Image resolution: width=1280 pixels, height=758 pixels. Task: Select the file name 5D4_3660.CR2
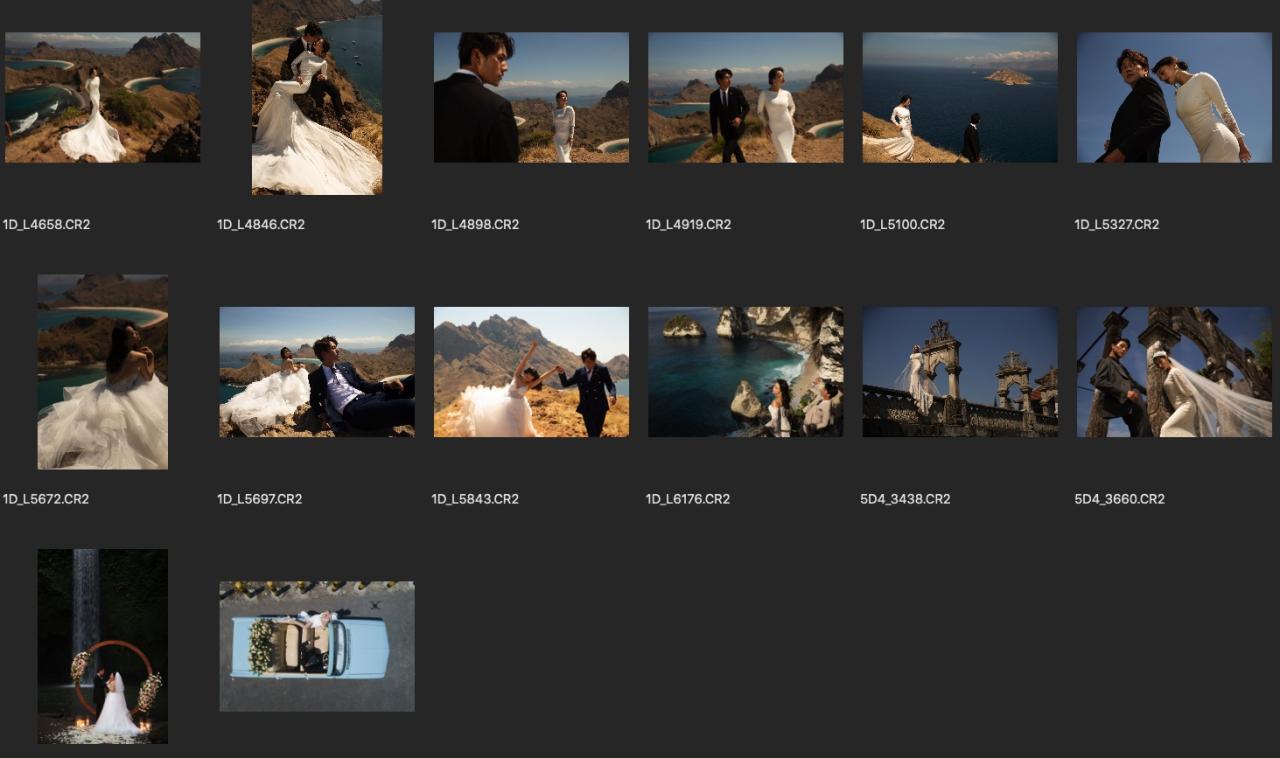[1119, 499]
